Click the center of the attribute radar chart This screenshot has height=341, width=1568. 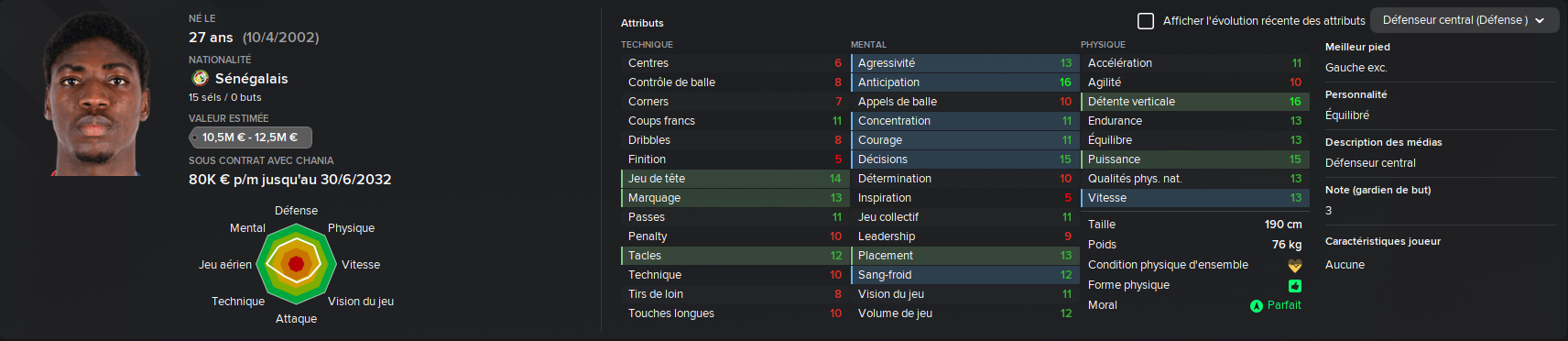296,264
